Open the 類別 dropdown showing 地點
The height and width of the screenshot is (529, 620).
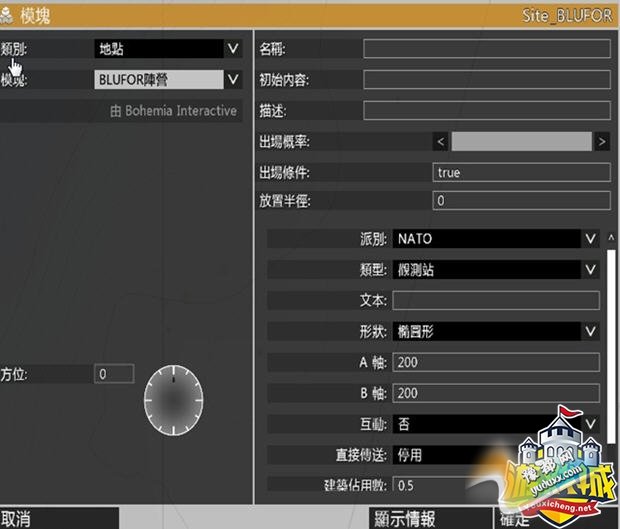coord(168,48)
